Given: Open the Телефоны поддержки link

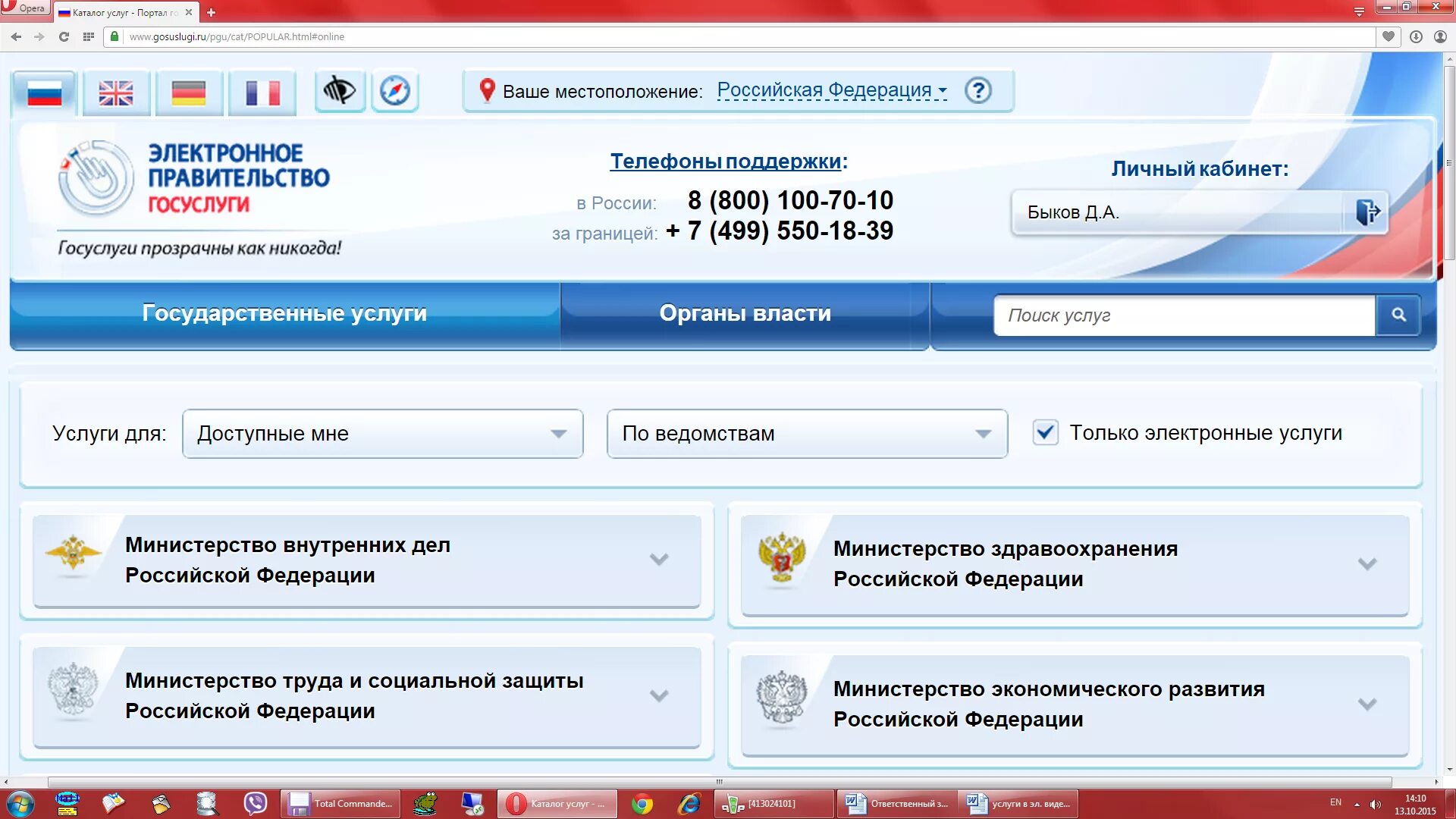Looking at the screenshot, I should click(x=726, y=161).
